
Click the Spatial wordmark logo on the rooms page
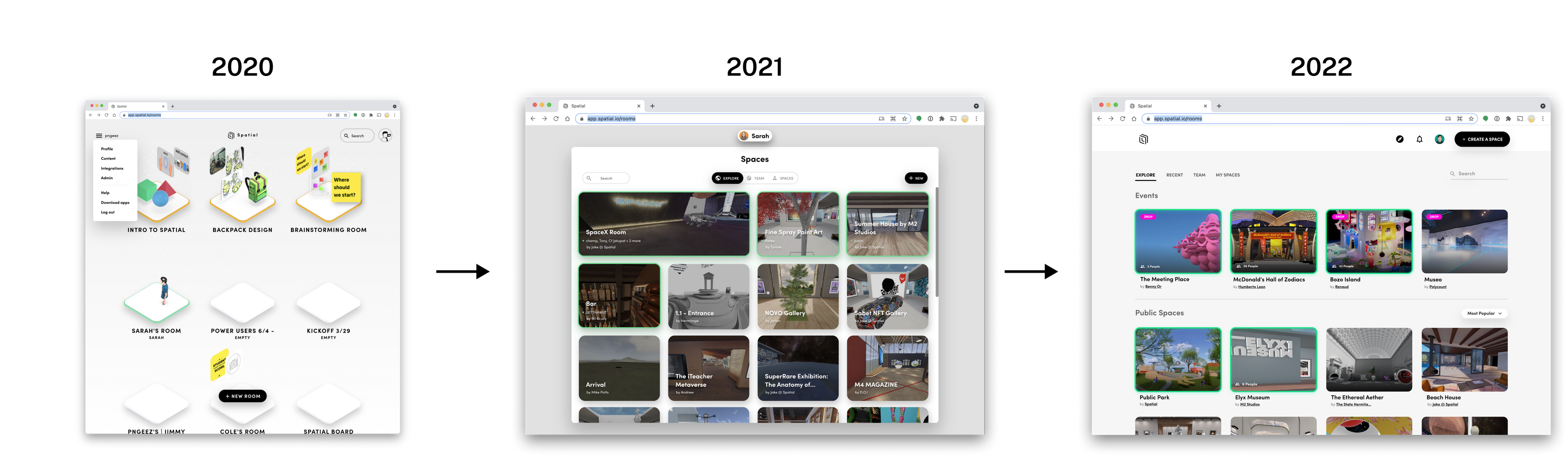click(244, 135)
